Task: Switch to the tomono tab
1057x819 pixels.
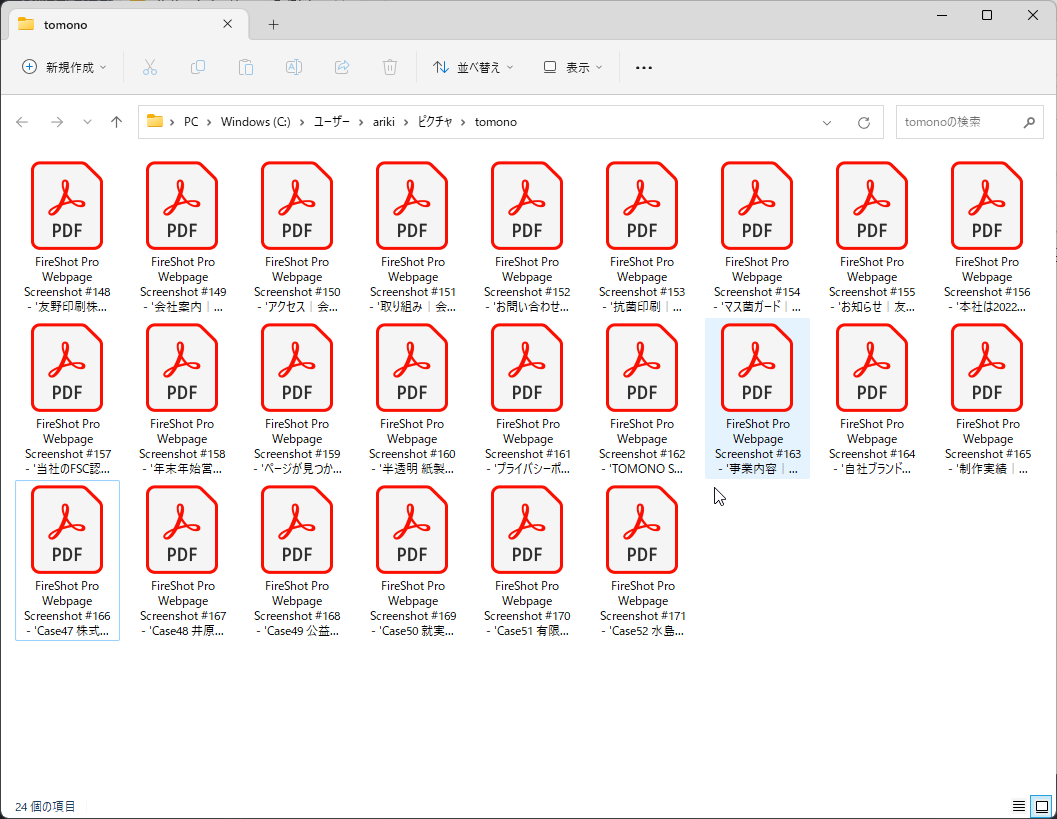Action: [120, 24]
